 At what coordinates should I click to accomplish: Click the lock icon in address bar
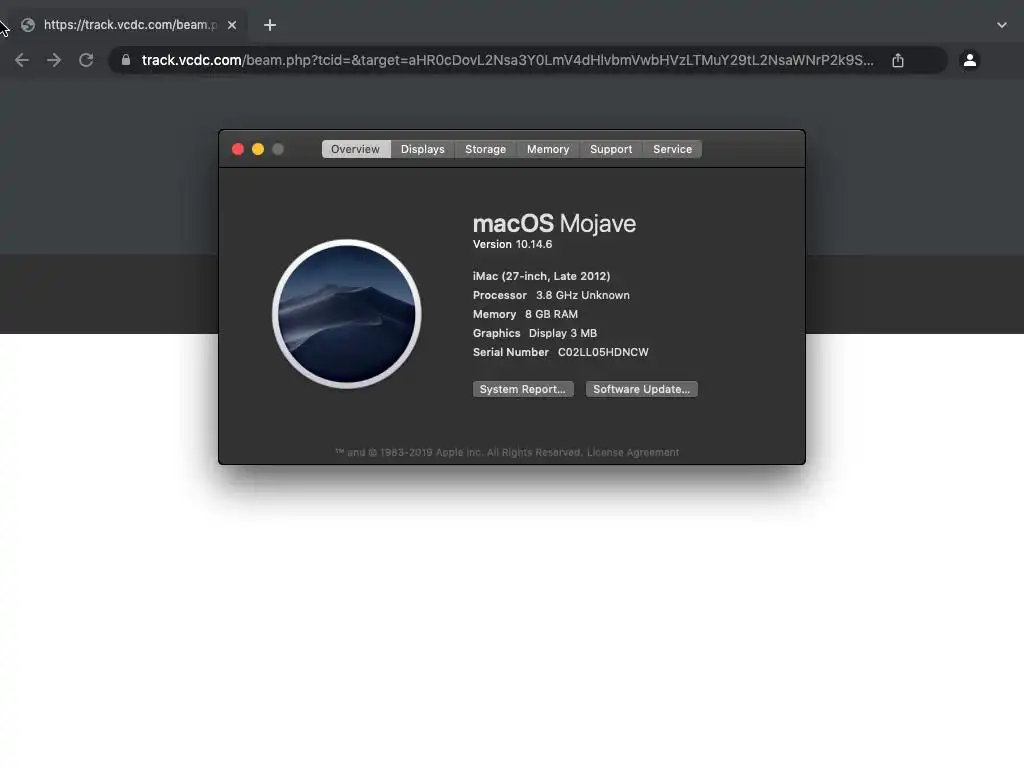pos(126,60)
